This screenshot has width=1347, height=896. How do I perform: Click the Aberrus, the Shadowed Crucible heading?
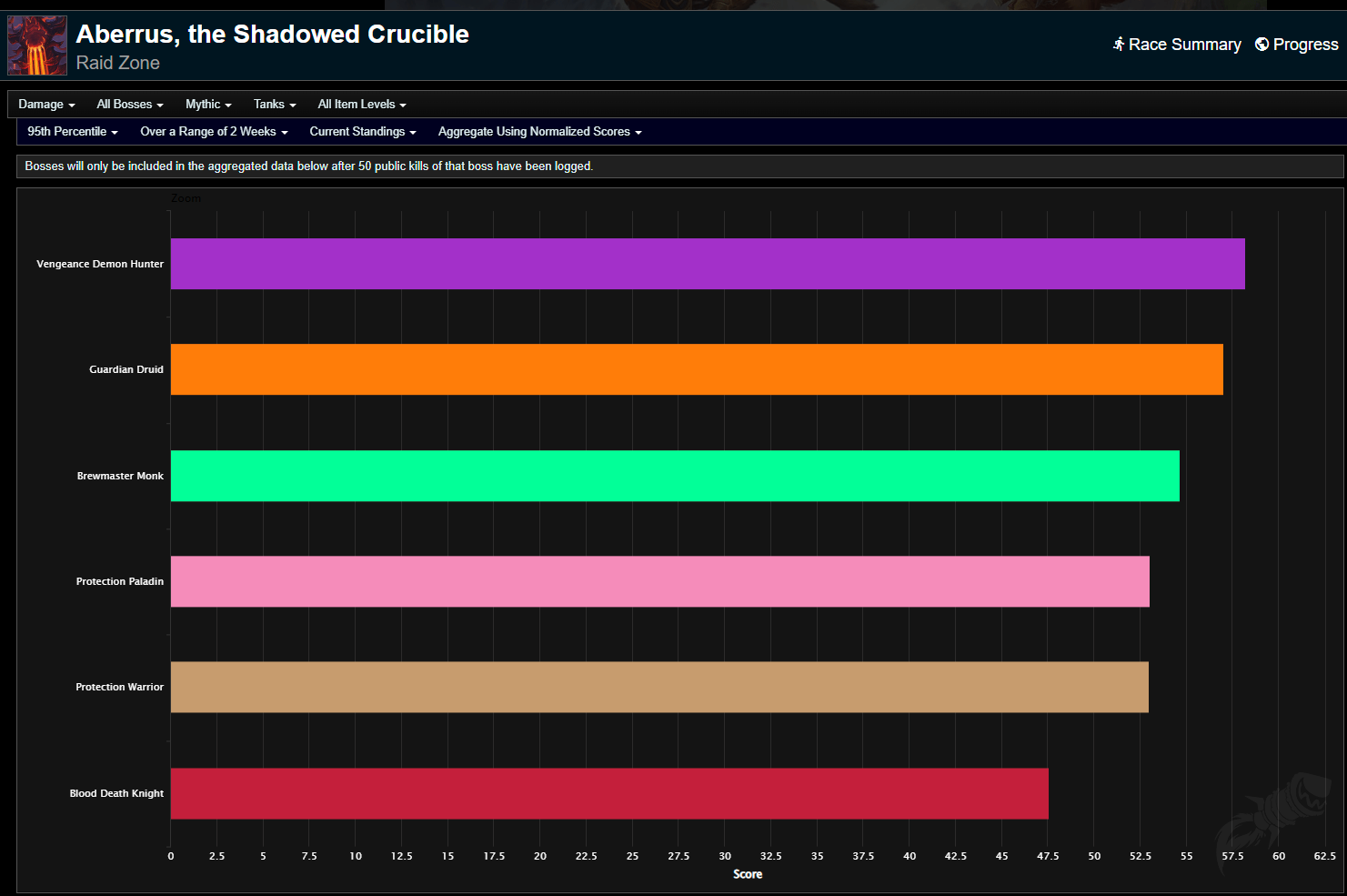tap(273, 35)
